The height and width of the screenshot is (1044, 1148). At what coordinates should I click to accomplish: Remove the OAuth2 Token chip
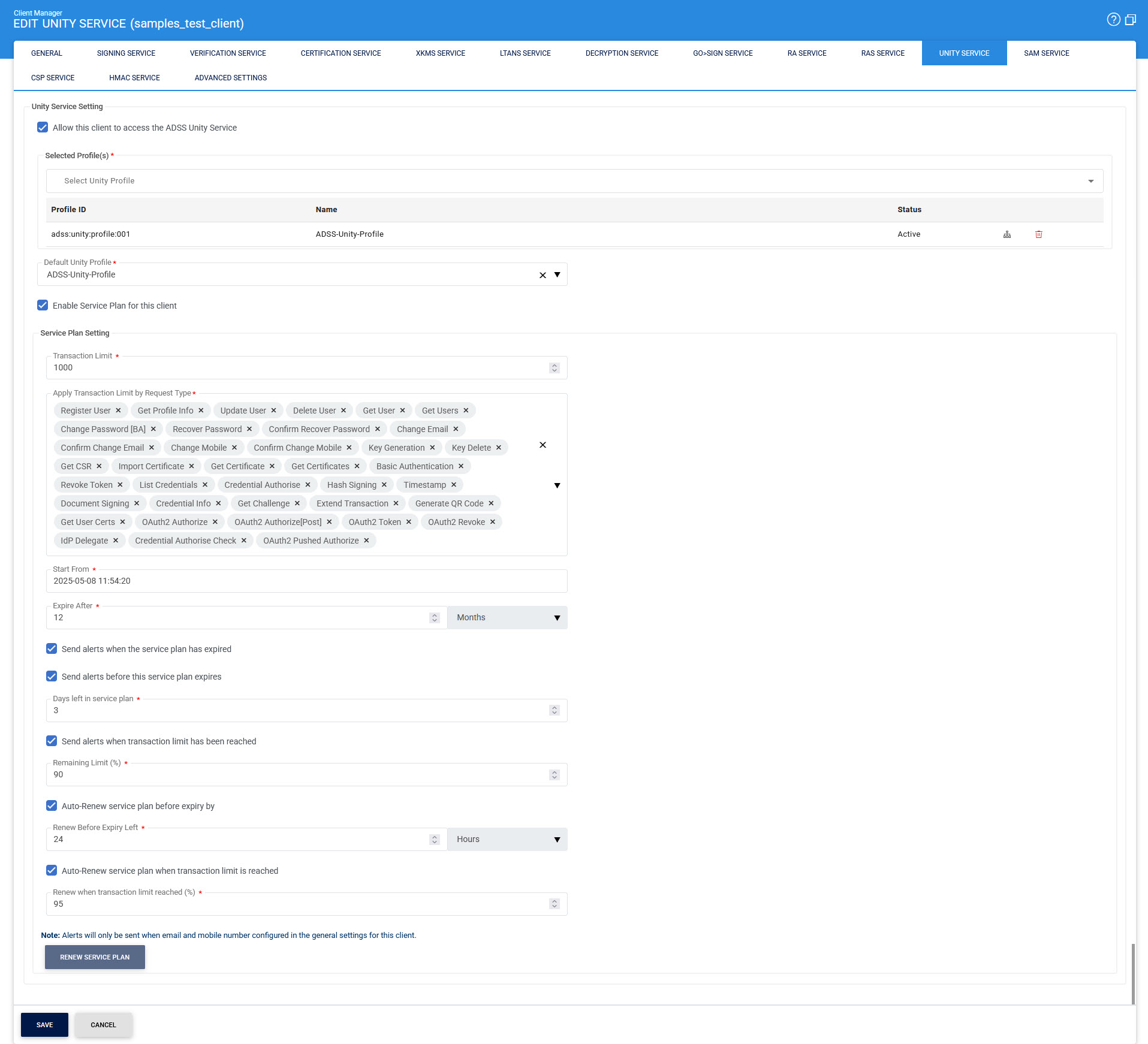click(x=409, y=522)
